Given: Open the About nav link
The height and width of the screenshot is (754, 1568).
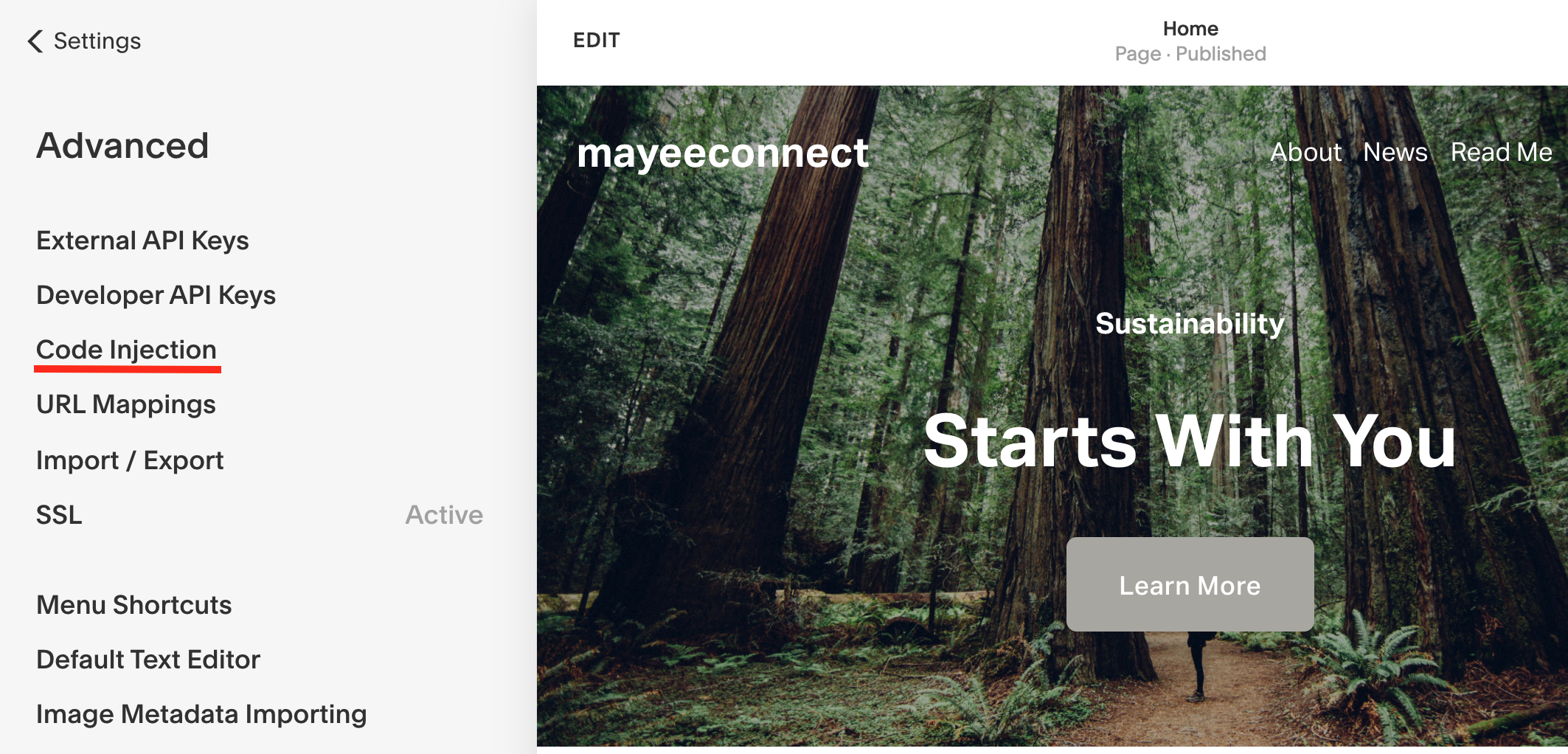Looking at the screenshot, I should pyautogui.click(x=1305, y=152).
